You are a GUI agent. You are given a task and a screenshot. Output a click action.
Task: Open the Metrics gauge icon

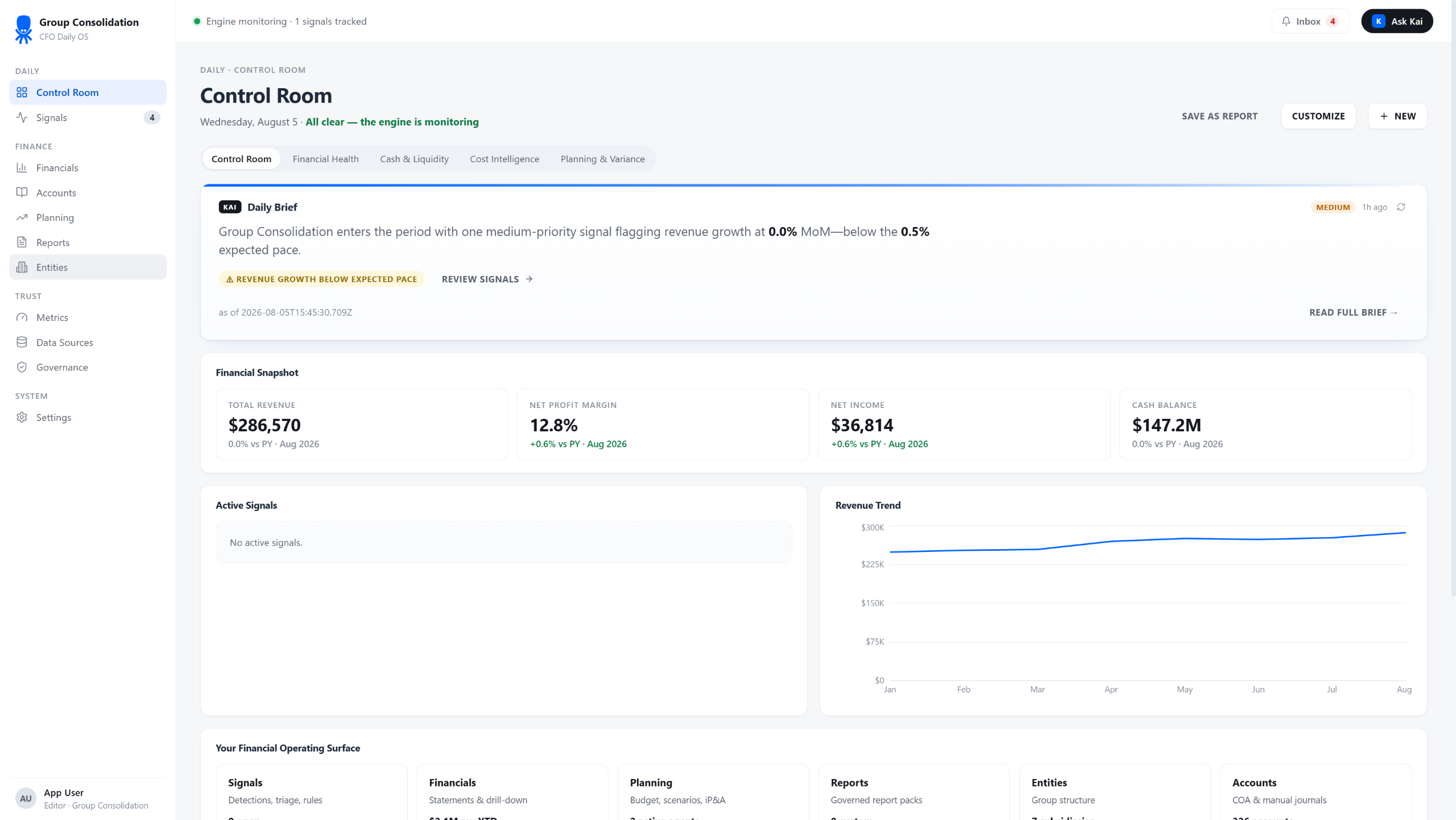click(x=22, y=317)
